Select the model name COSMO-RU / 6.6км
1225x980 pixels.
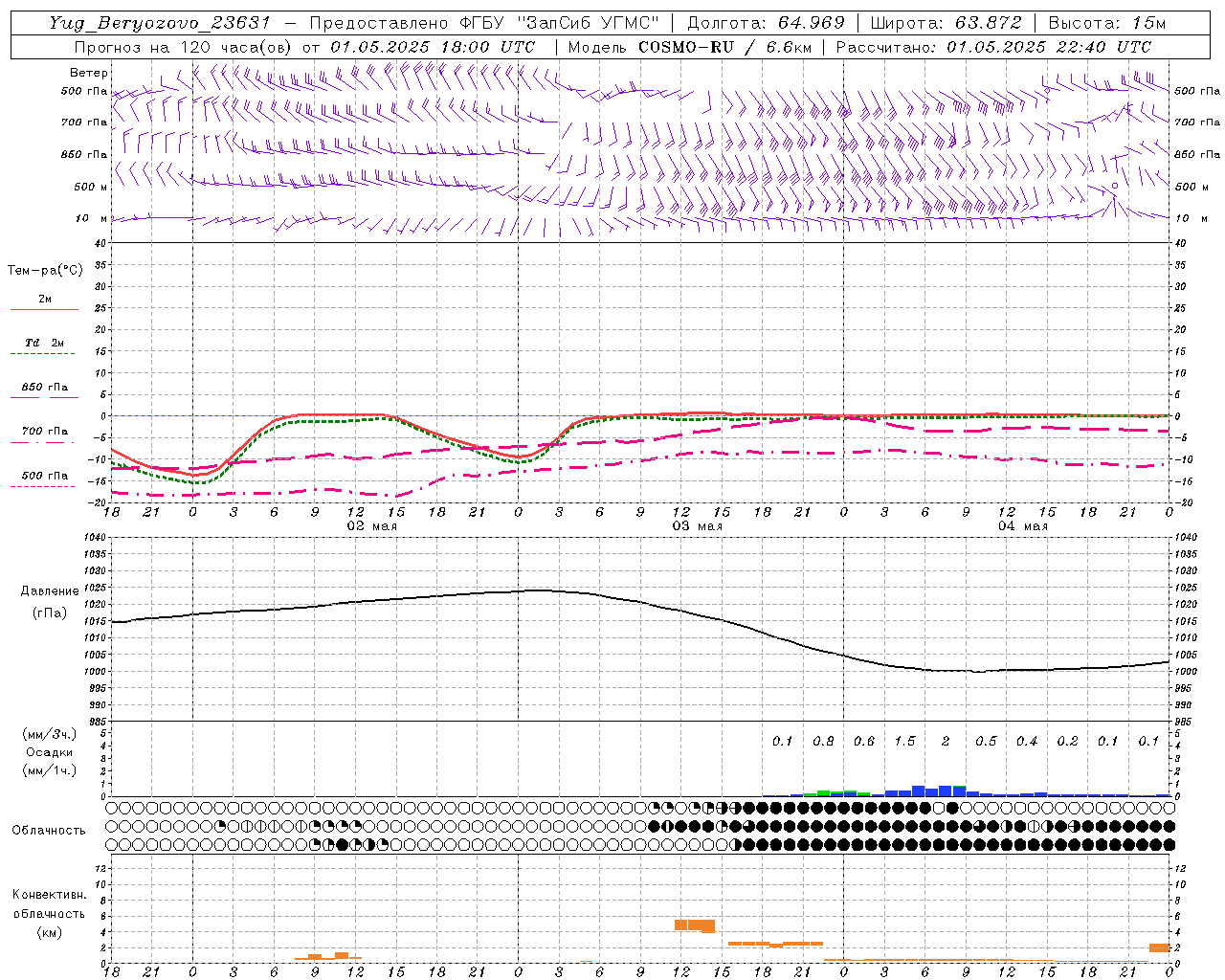click(x=724, y=47)
